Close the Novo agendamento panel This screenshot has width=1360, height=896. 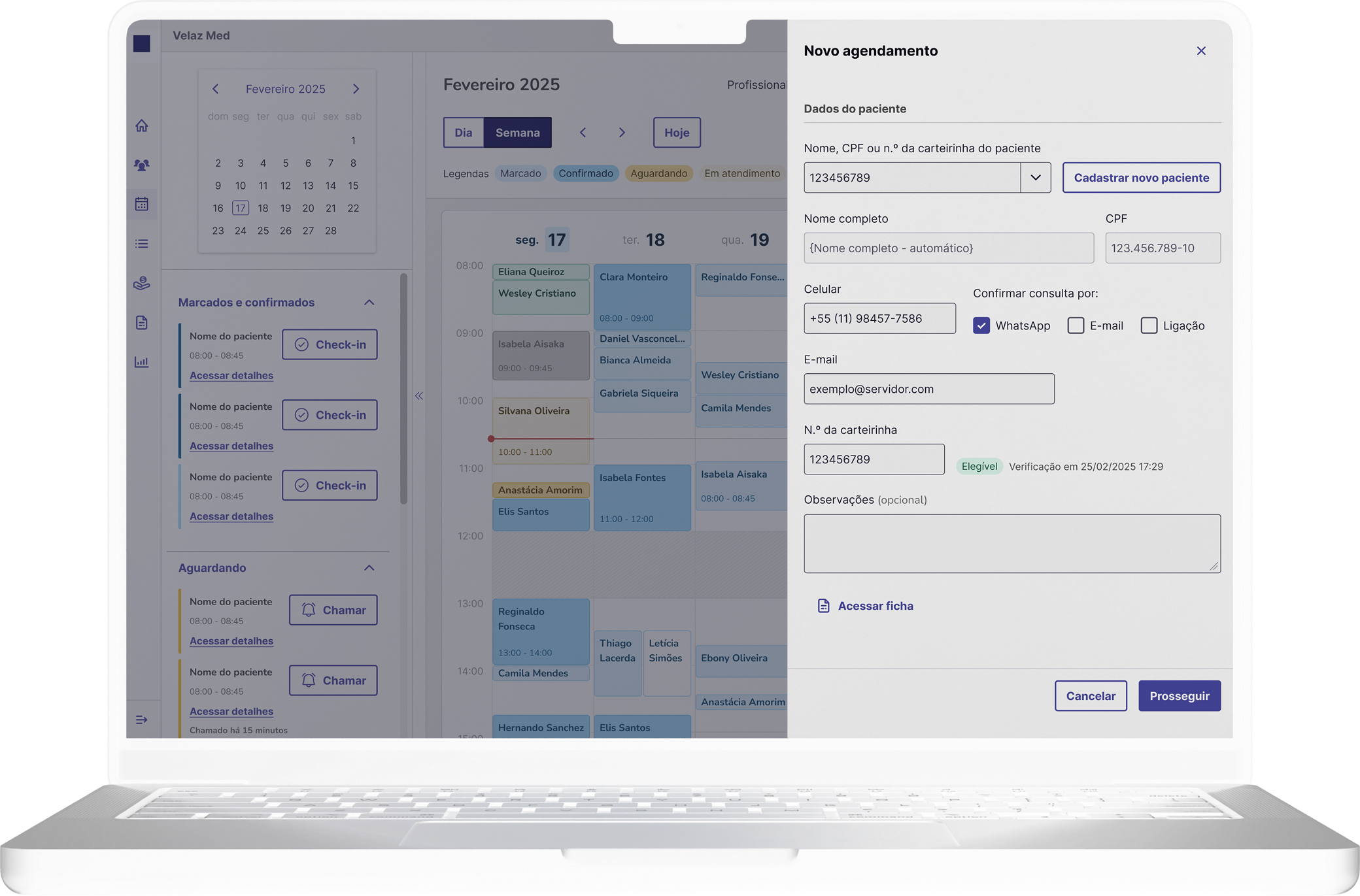1201,51
